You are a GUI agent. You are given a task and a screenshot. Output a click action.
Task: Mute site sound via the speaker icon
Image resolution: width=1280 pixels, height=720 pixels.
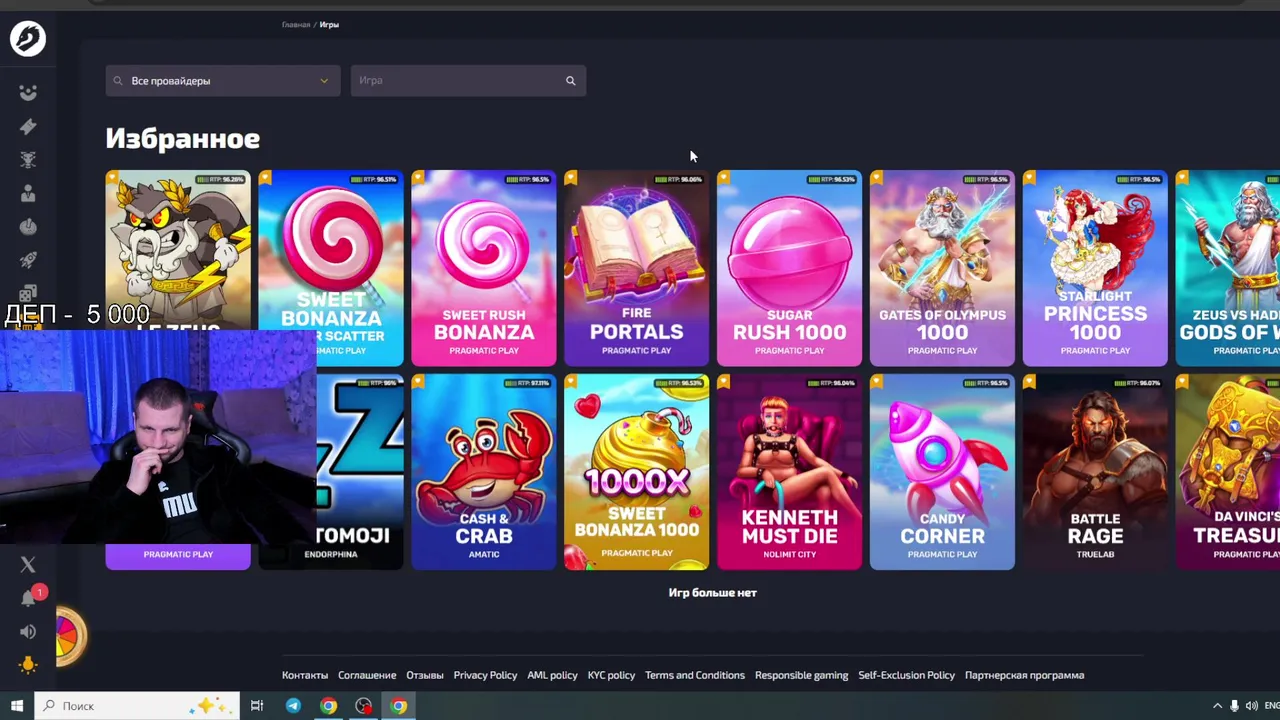tap(28, 632)
